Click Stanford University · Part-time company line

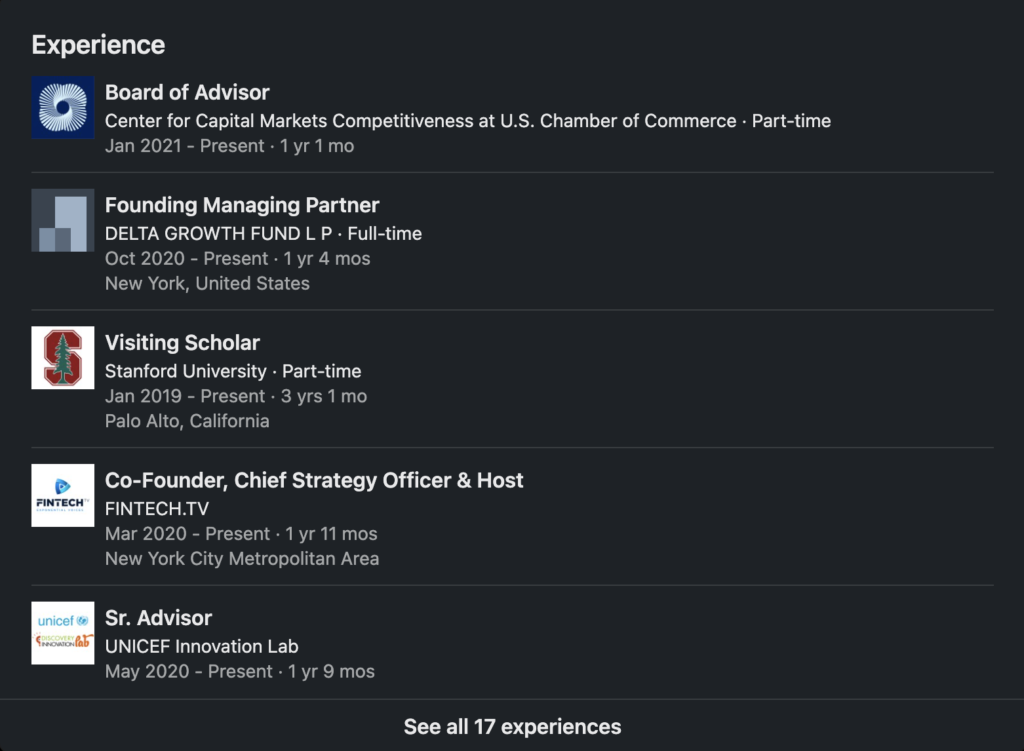tap(233, 371)
